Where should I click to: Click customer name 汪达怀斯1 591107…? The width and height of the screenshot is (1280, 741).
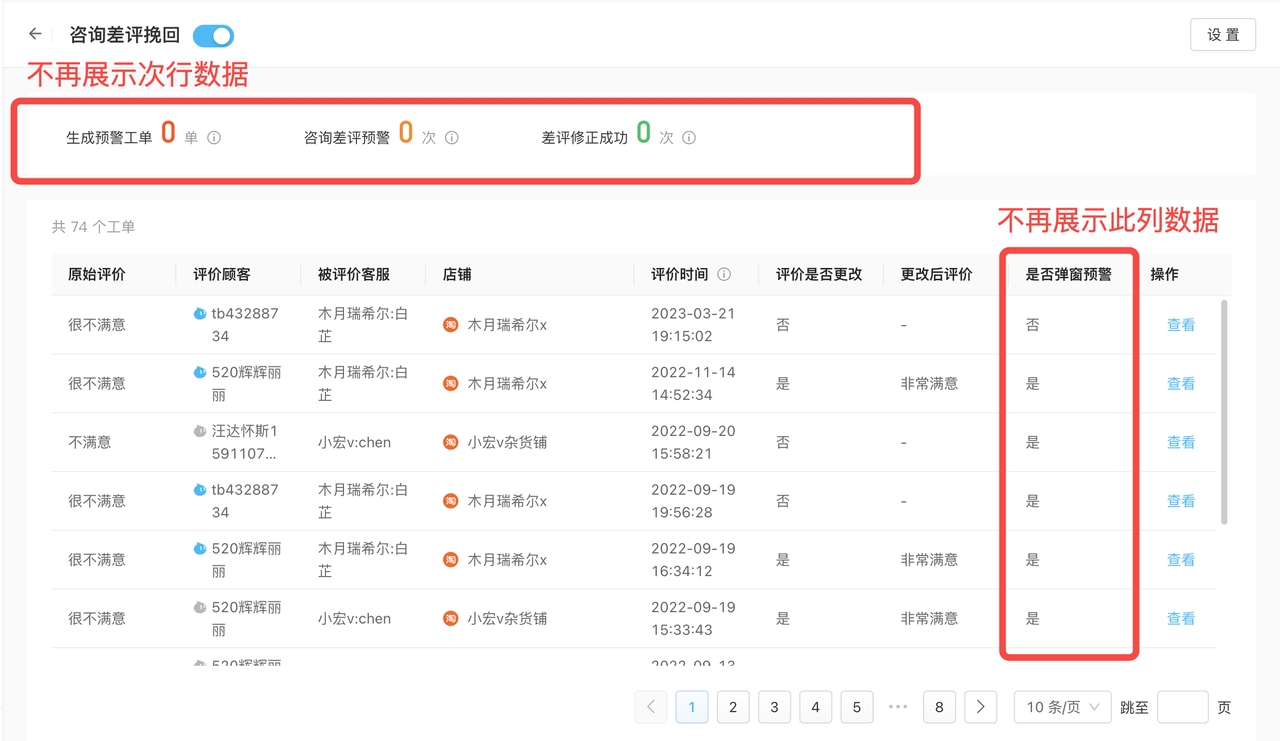(x=245, y=443)
